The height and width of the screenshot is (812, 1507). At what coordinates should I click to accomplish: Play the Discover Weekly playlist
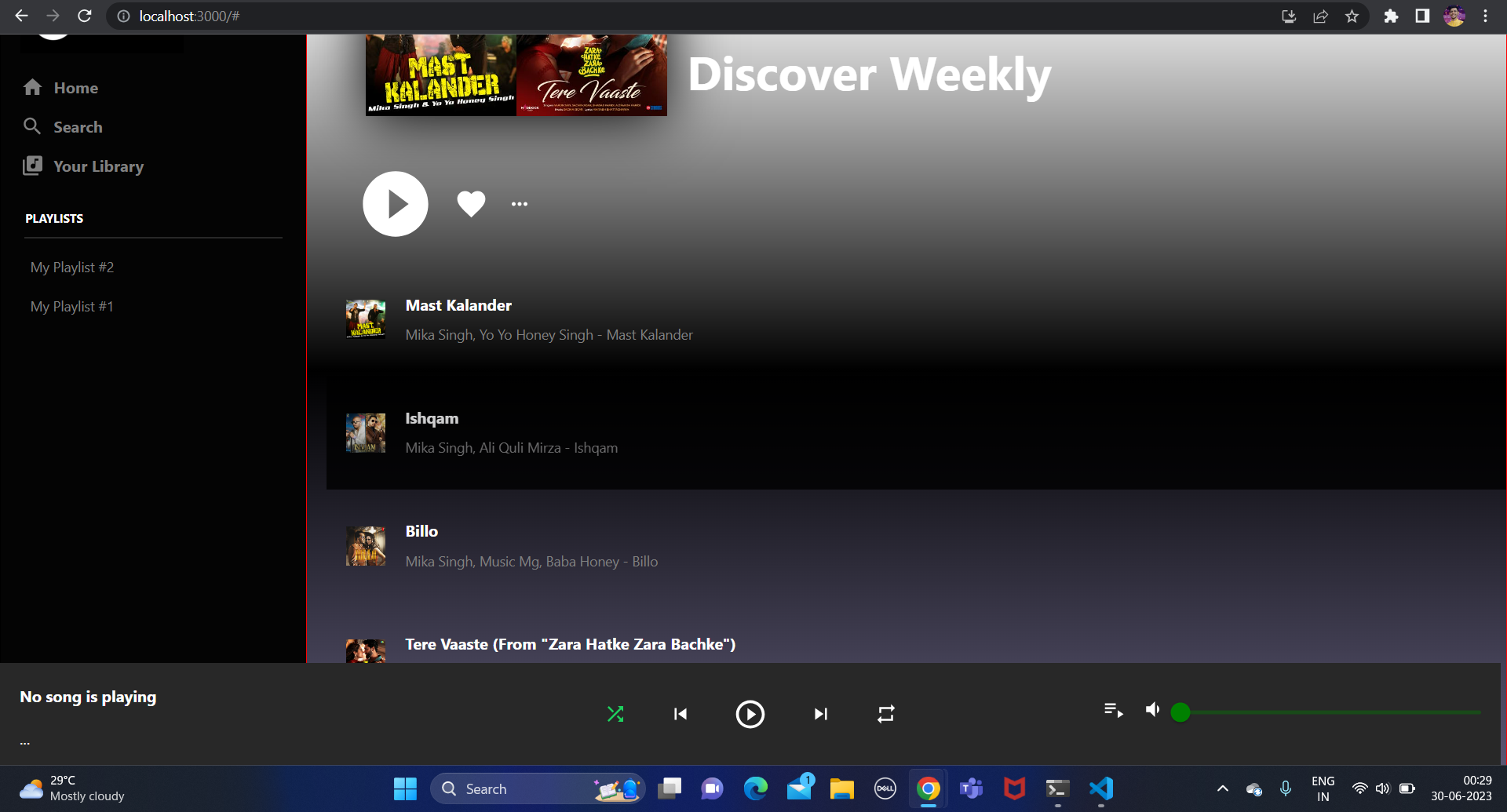(x=395, y=203)
